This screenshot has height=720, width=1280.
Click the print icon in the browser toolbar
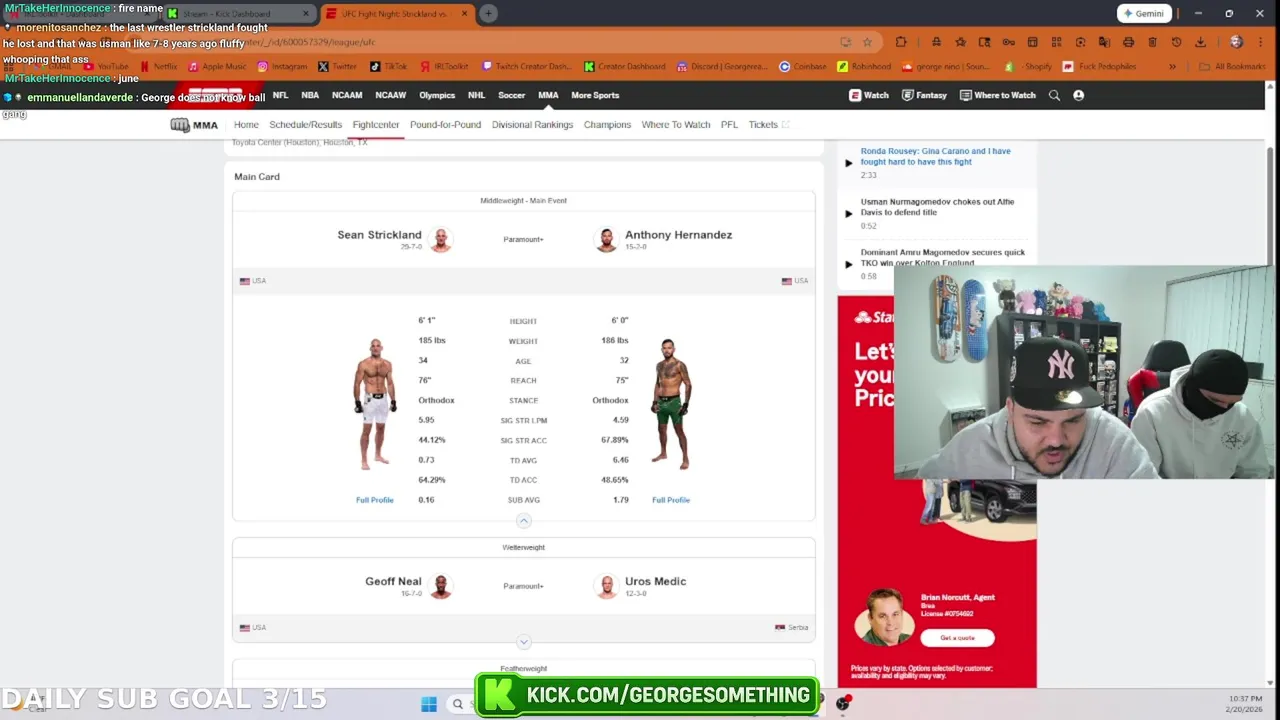click(1128, 42)
